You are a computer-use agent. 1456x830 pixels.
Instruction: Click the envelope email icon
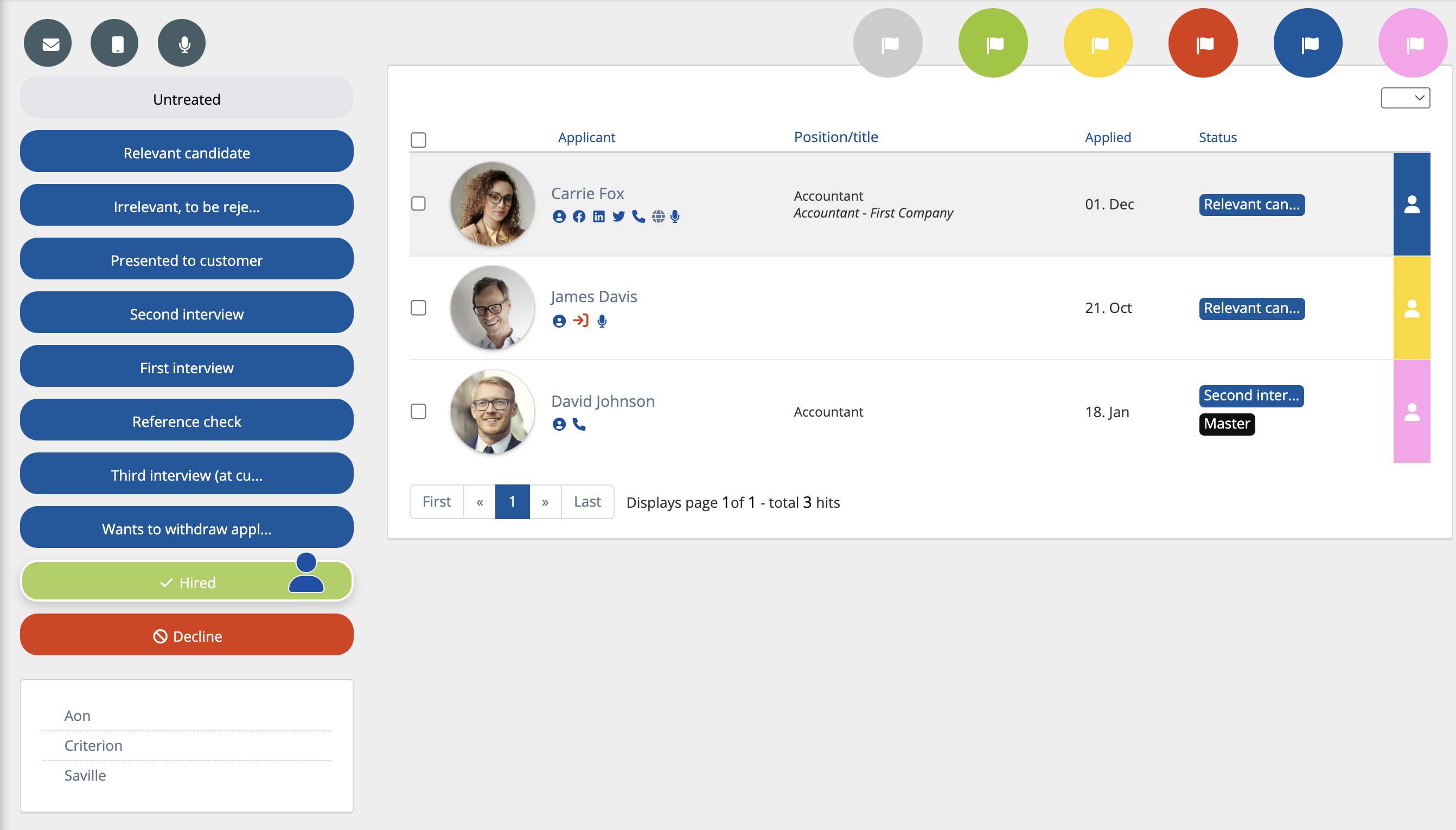[48, 43]
